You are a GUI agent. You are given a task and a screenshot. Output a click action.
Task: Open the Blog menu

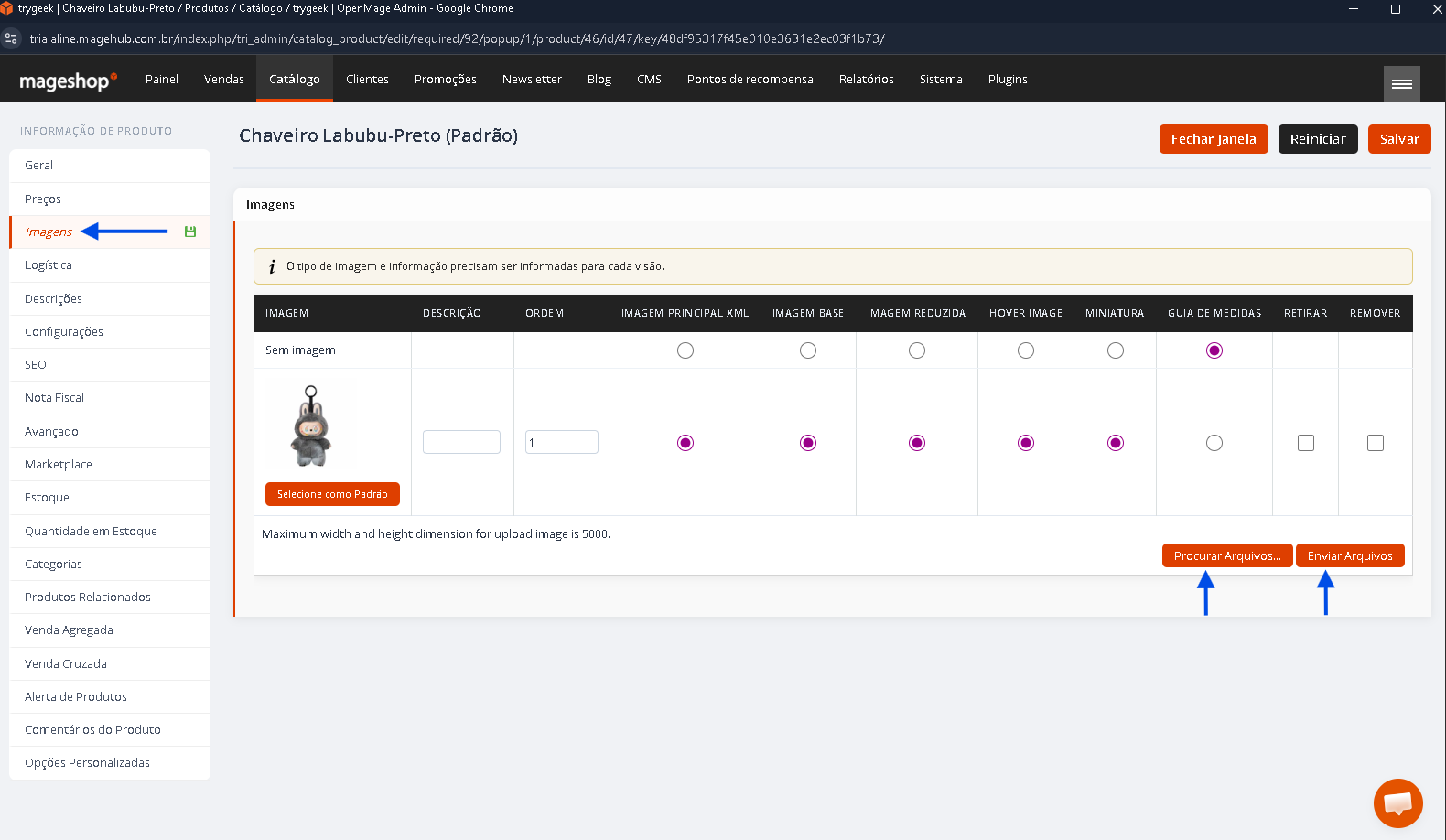pyautogui.click(x=599, y=80)
